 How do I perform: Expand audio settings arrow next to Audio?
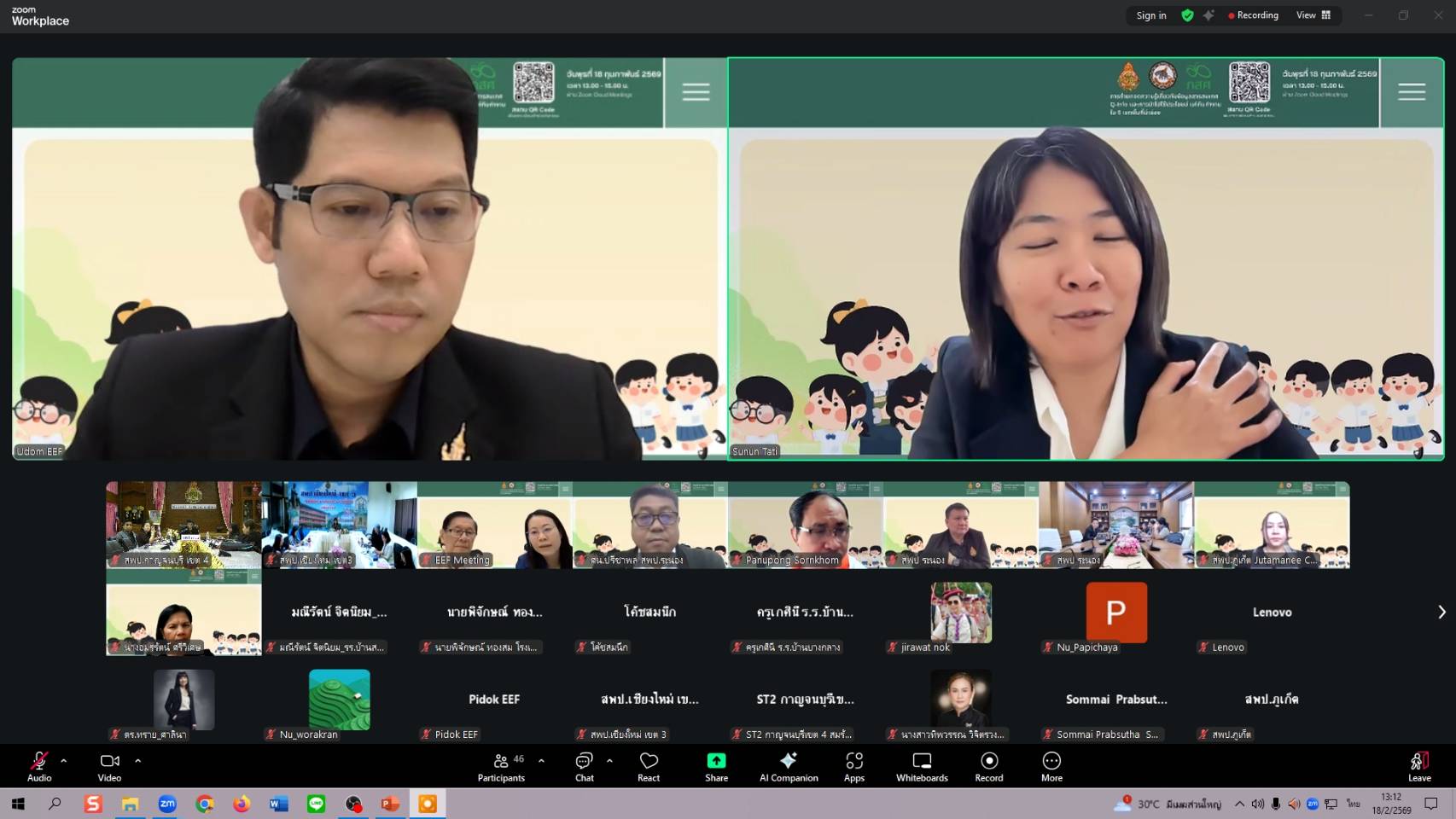(64, 760)
